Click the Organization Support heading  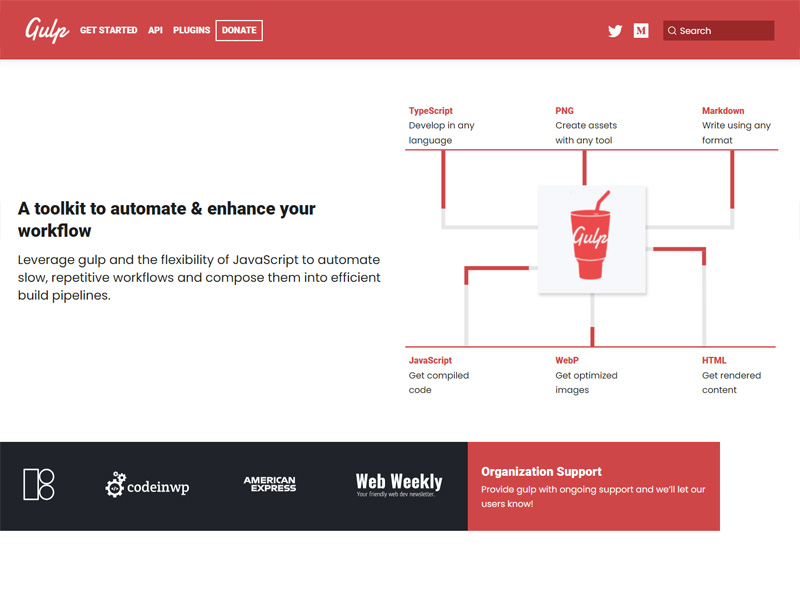[x=541, y=471]
